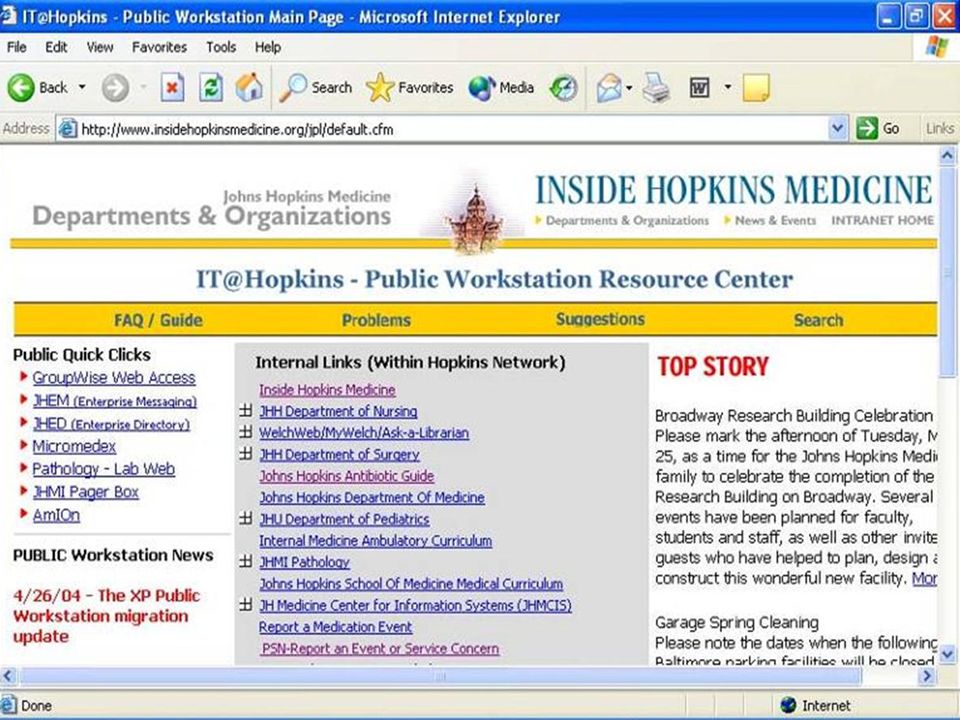Open the AmIOn link
The height and width of the screenshot is (720, 960).
pyautogui.click(x=56, y=515)
